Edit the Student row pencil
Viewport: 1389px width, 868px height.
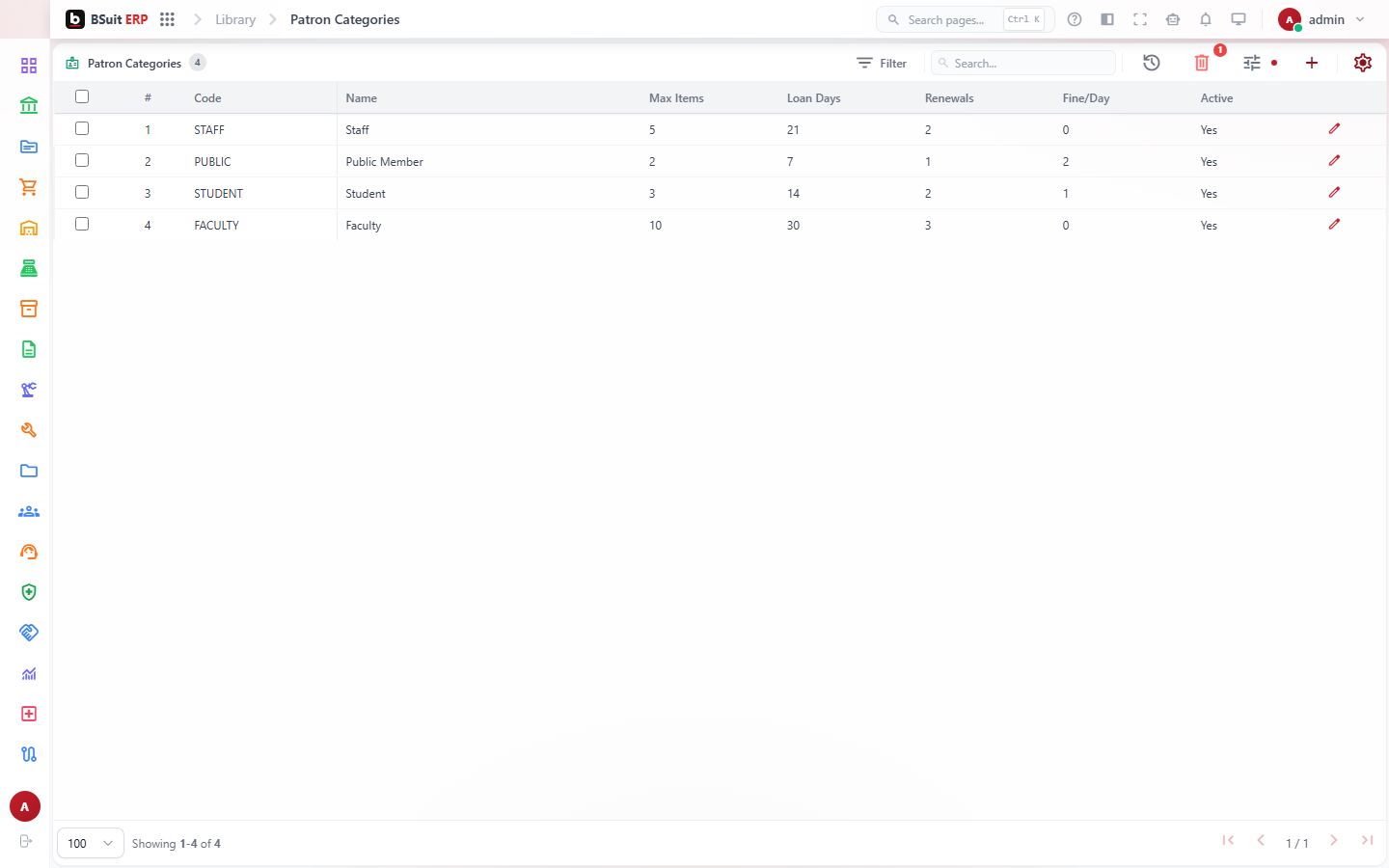(x=1334, y=192)
